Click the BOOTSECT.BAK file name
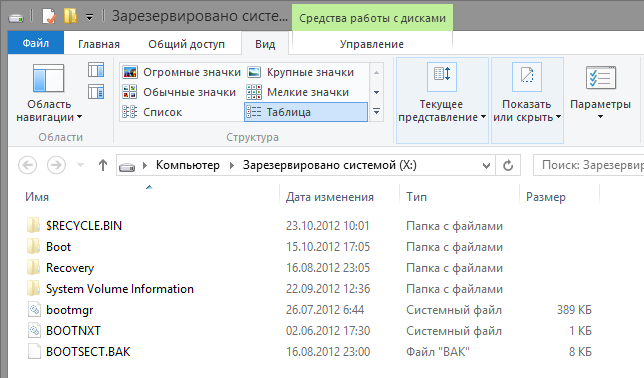The width and height of the screenshot is (644, 378). pyautogui.click(x=88, y=352)
